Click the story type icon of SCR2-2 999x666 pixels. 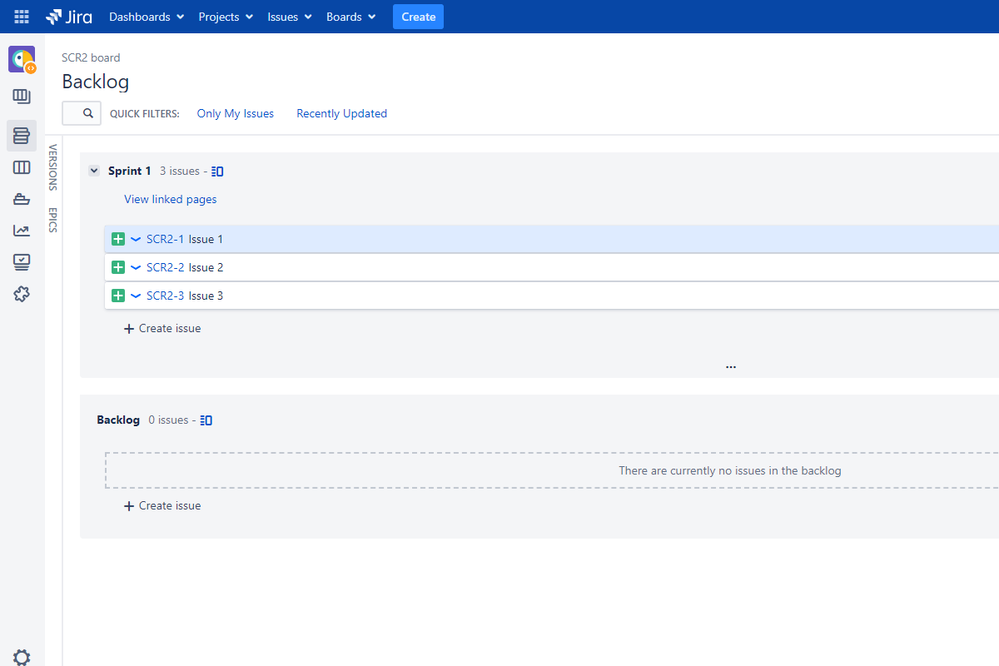(118, 267)
